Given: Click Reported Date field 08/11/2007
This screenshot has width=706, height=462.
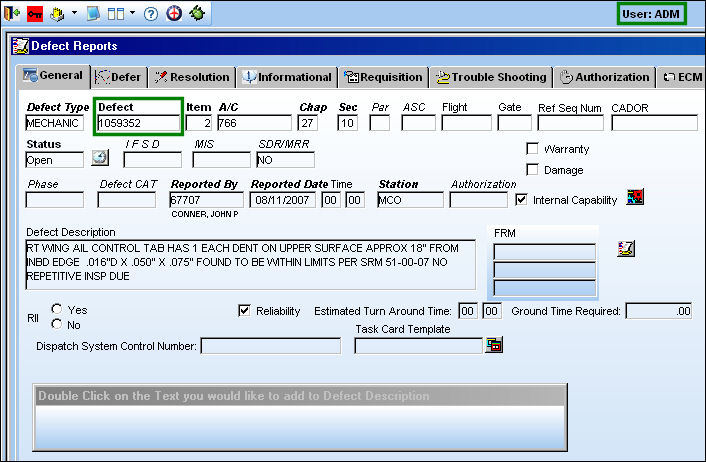Looking at the screenshot, I should click(283, 200).
